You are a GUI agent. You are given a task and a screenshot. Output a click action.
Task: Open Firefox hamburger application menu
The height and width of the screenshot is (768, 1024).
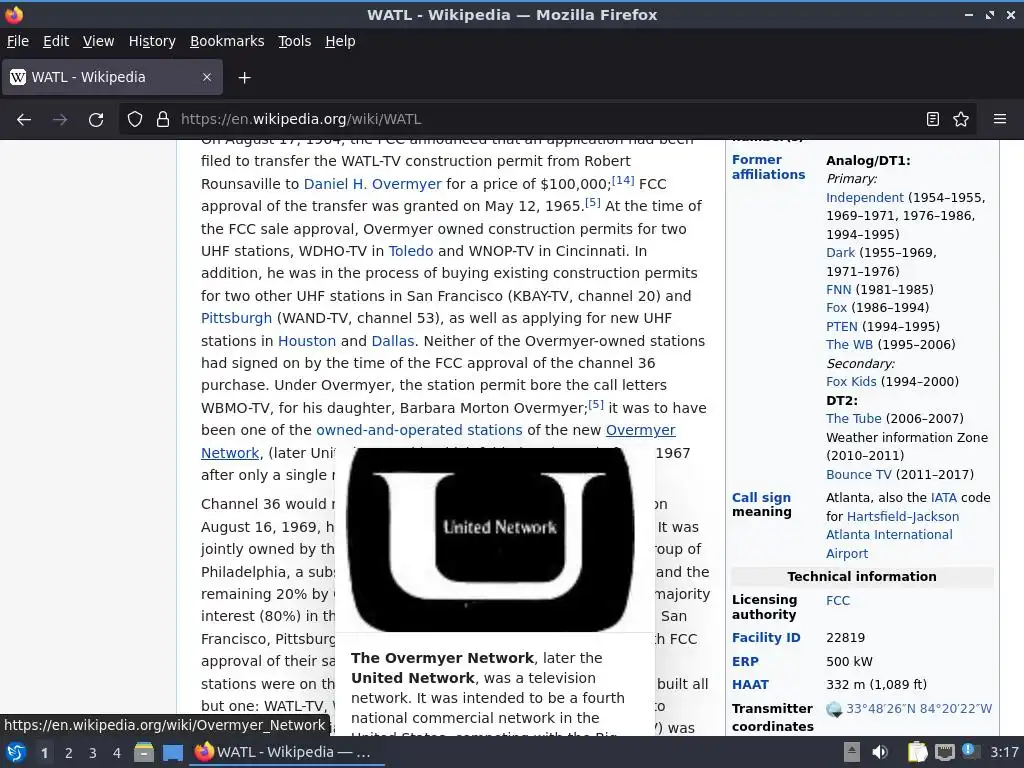pyautogui.click(x=1000, y=120)
